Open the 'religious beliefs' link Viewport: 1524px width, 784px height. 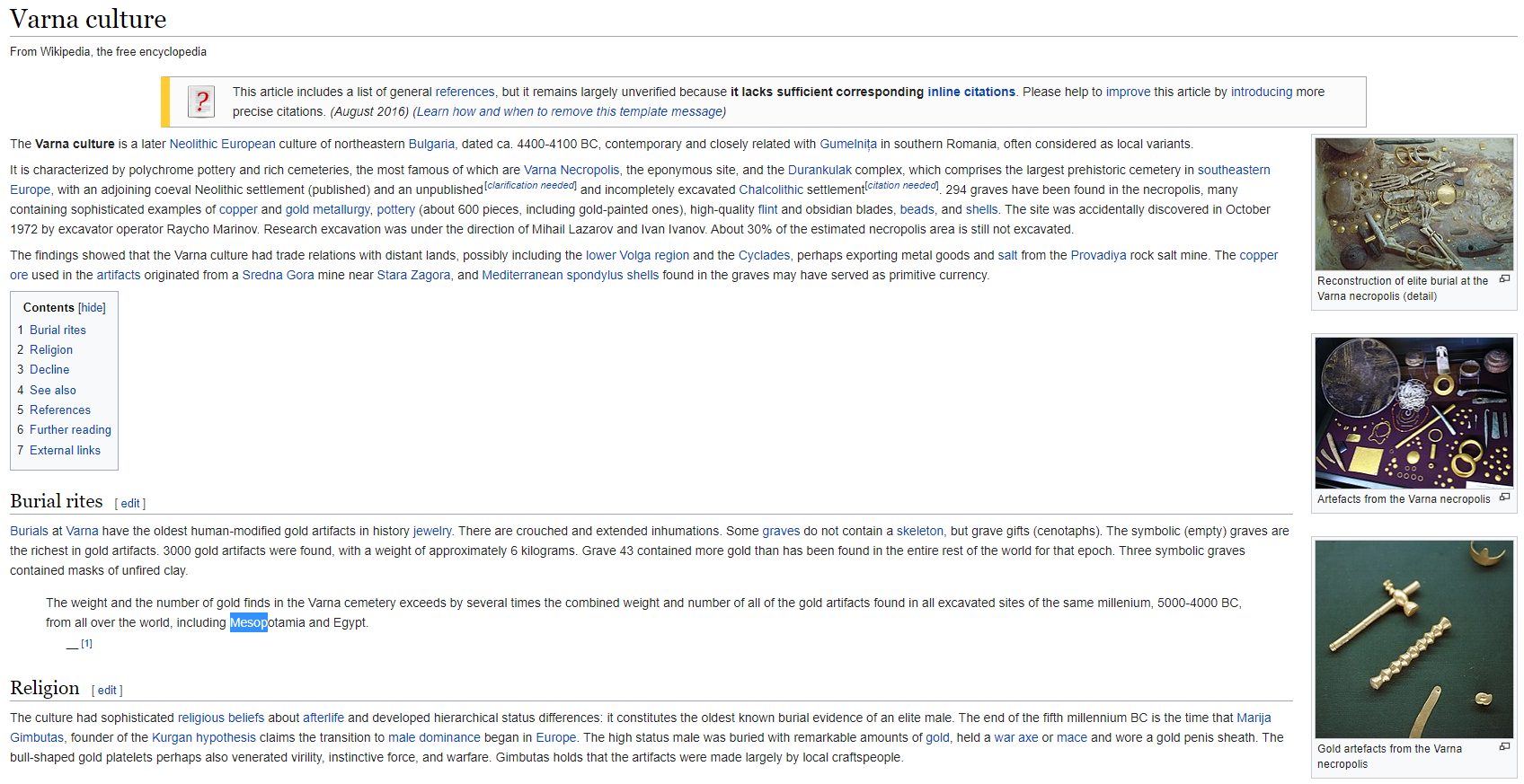click(x=221, y=718)
